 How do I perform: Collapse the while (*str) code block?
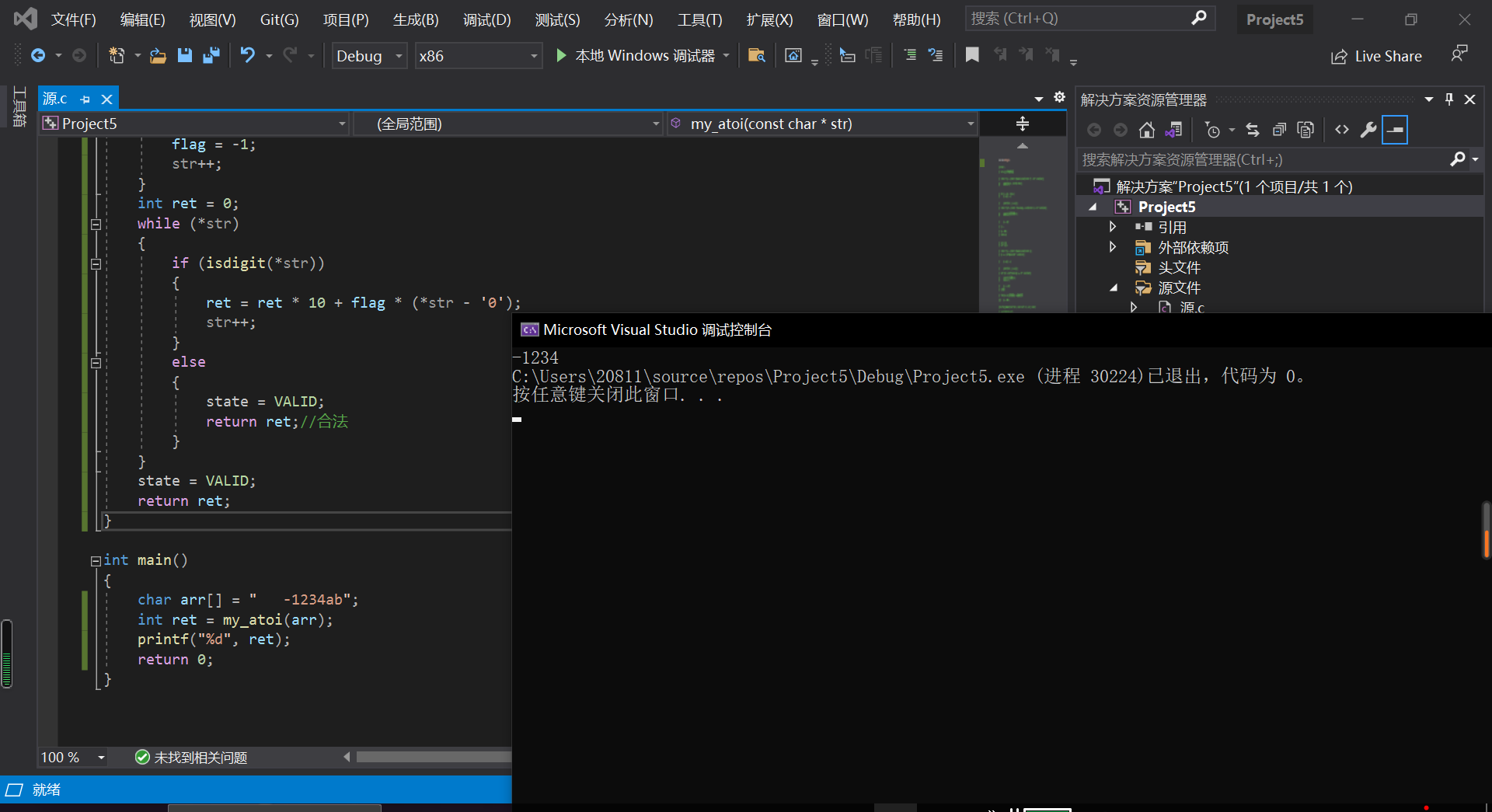click(96, 224)
